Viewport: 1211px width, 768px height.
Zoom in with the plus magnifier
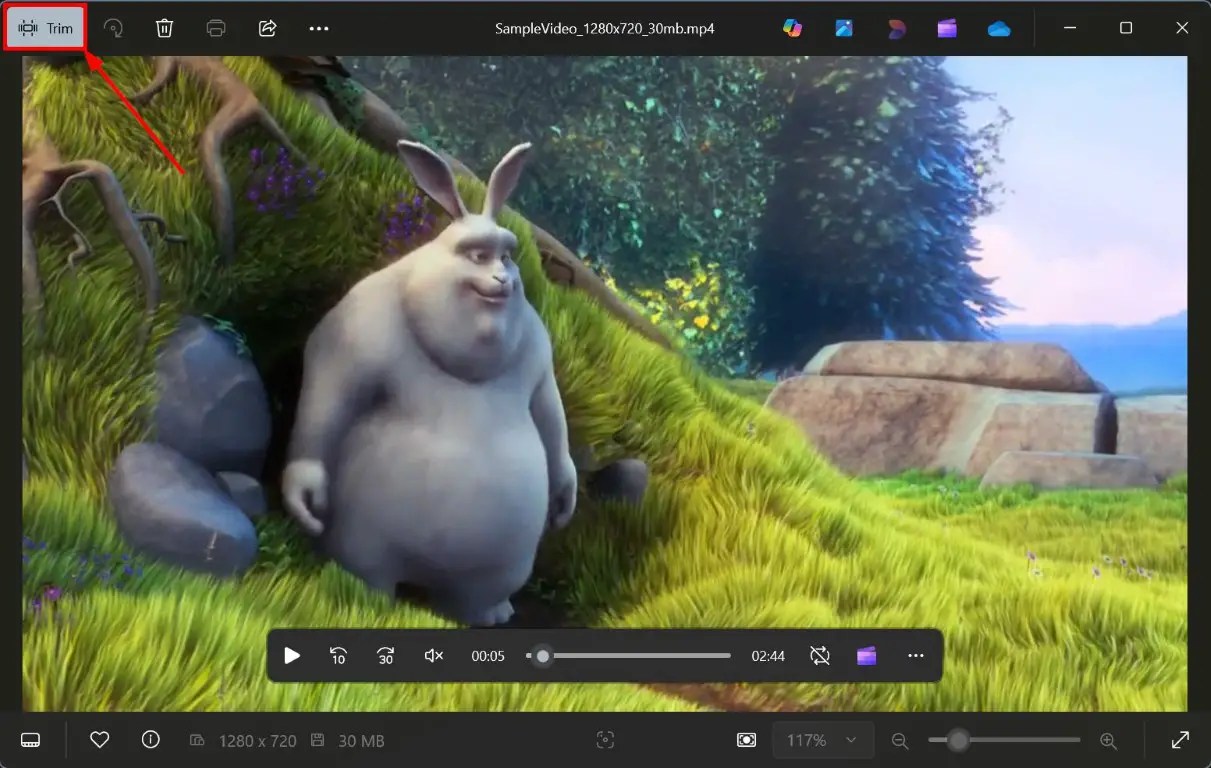tap(1108, 741)
